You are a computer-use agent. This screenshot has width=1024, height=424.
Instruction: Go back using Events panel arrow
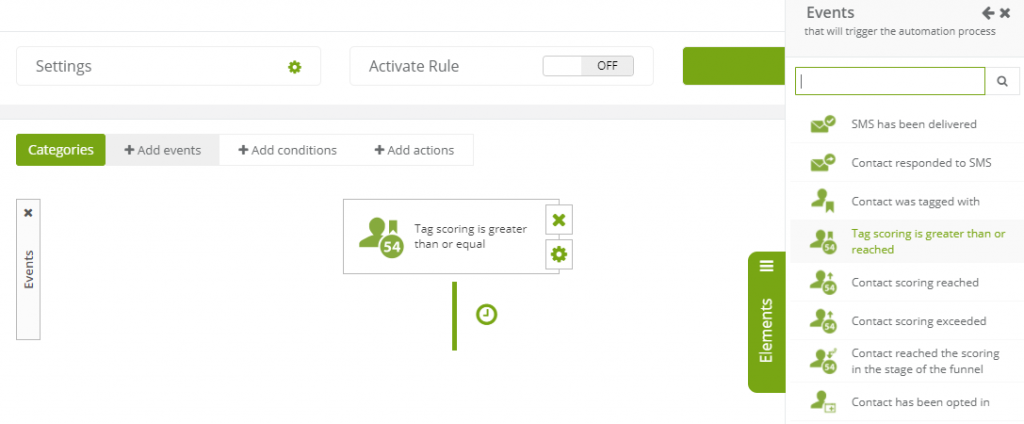tap(988, 12)
